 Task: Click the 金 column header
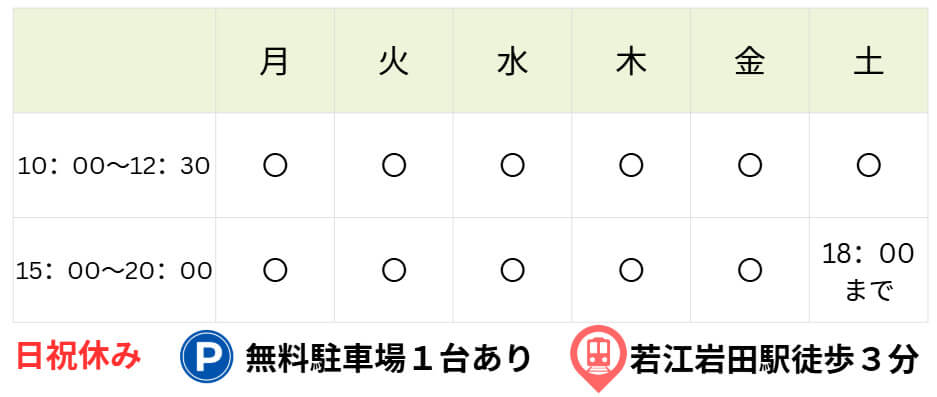click(x=749, y=61)
